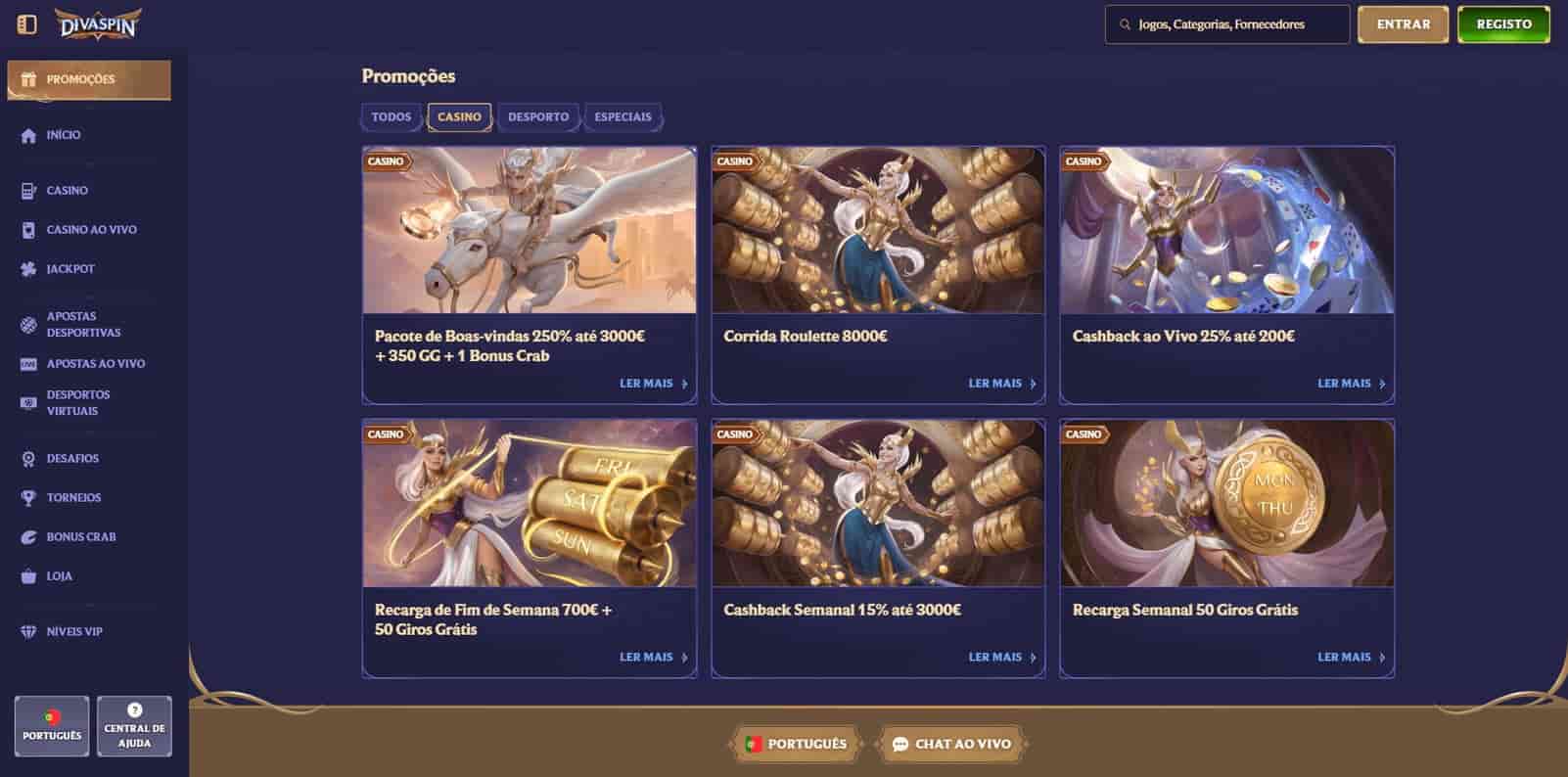1568x777 pixels.
Task: View Níveis VIP with the diamond icon
Action: (28, 631)
